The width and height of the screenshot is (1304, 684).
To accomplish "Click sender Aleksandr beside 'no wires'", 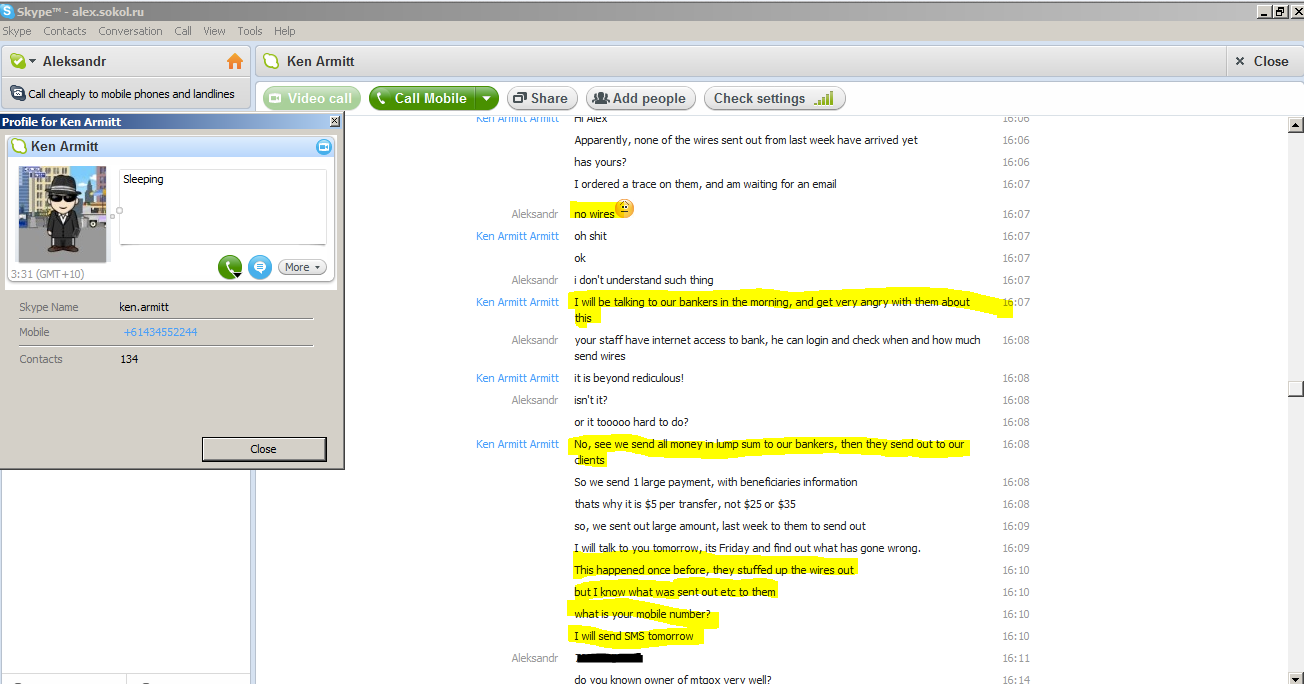I will (535, 214).
